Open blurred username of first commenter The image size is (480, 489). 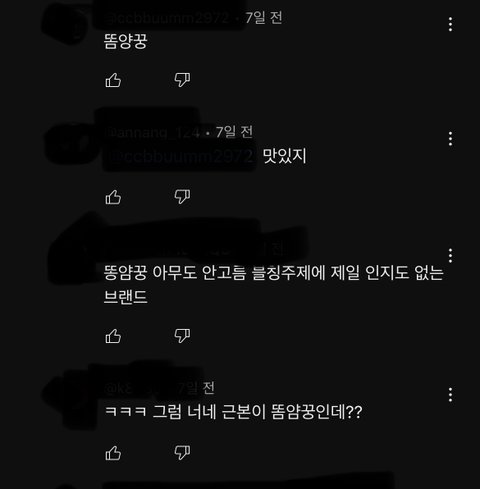point(166,18)
